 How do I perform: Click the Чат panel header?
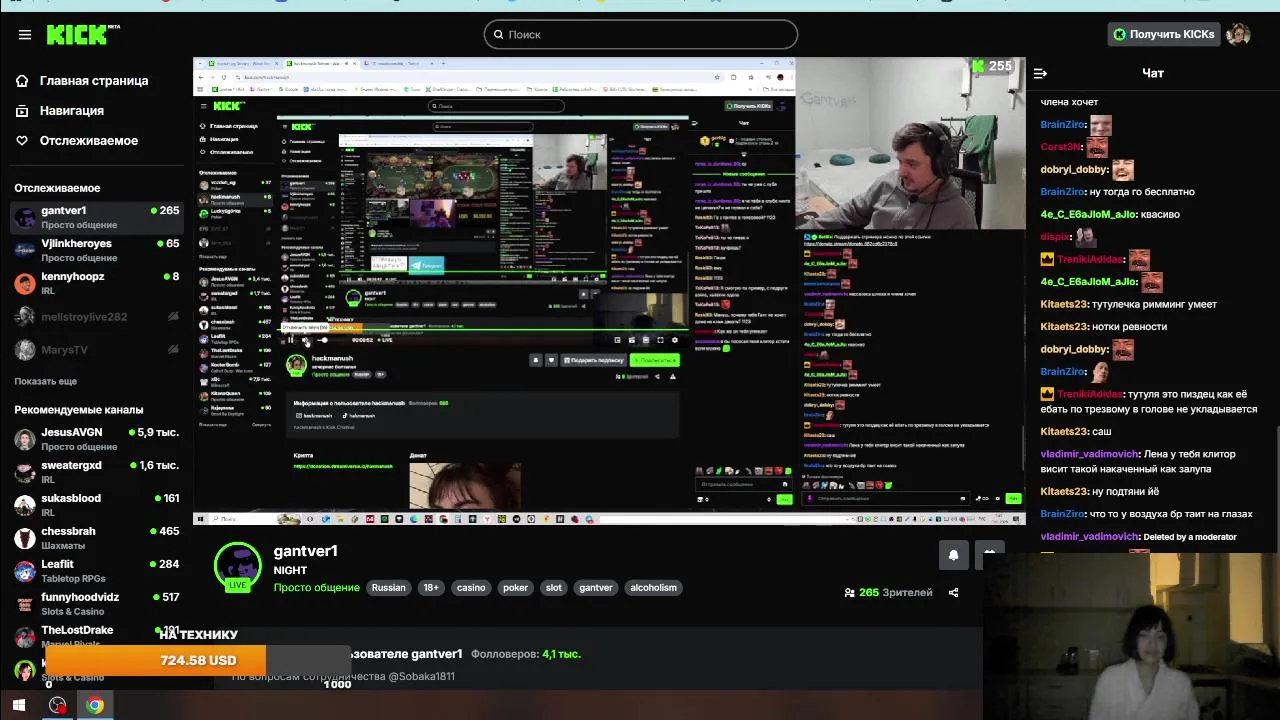[1153, 73]
